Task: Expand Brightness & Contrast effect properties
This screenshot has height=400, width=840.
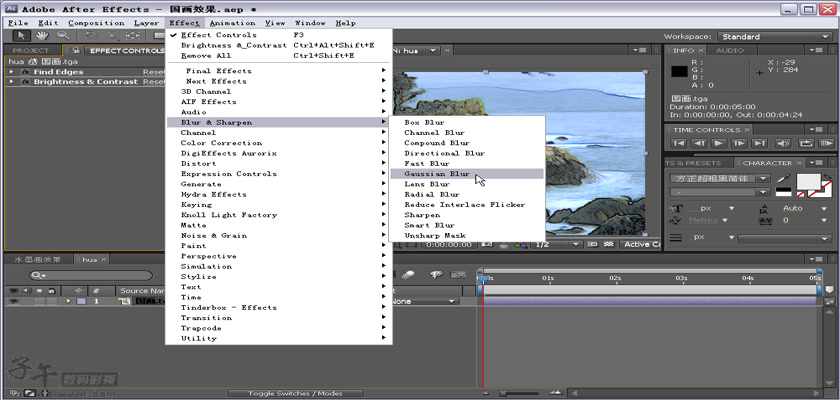Action: (x=12, y=82)
